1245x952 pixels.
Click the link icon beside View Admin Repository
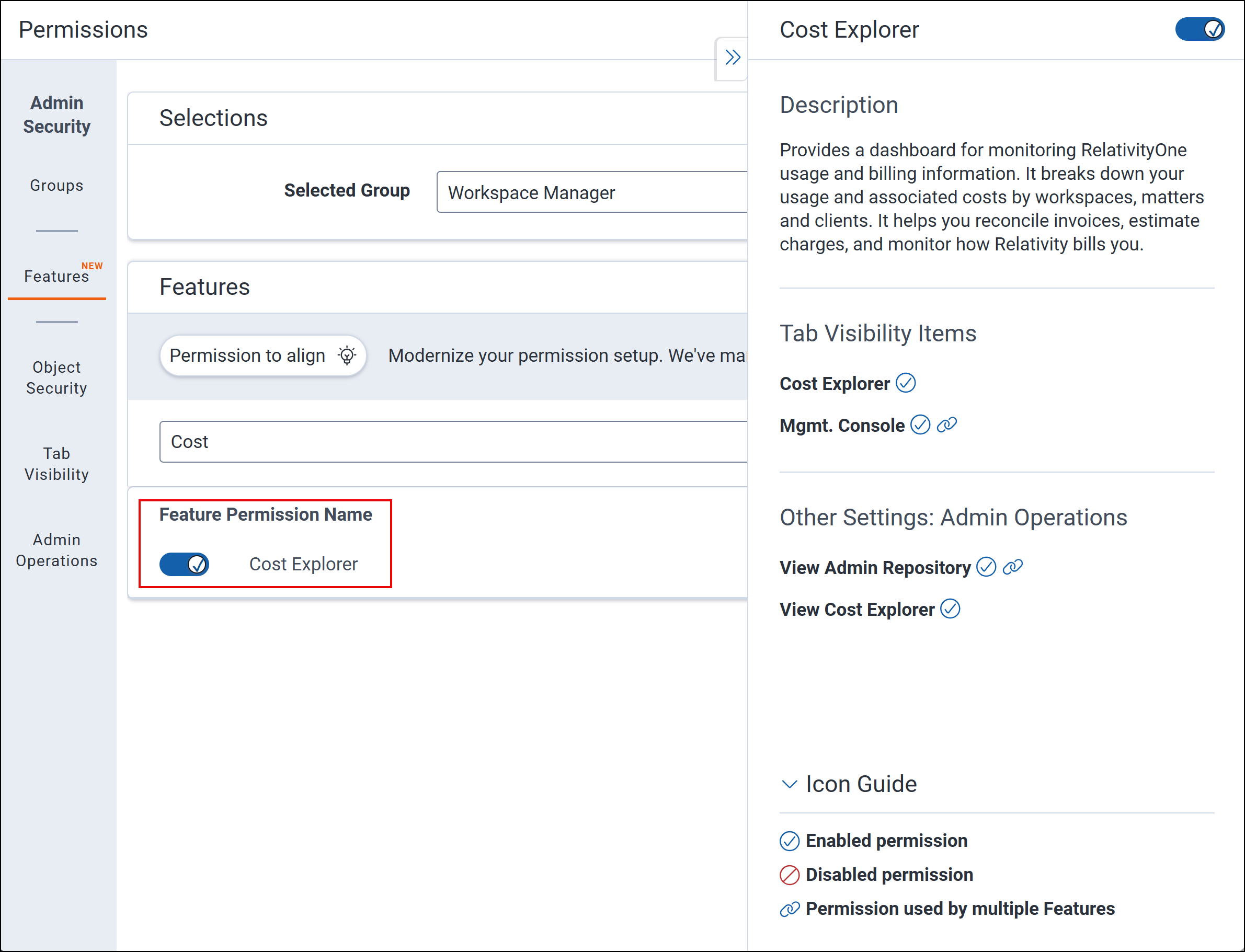tap(1013, 567)
